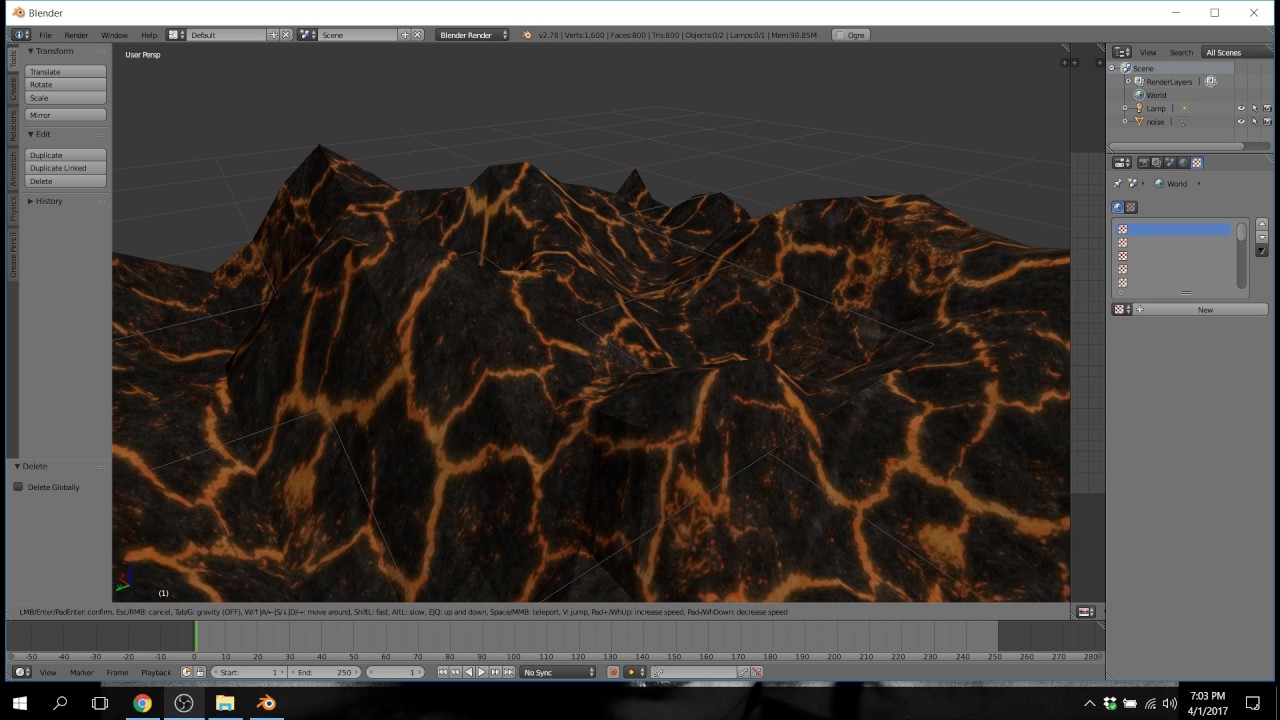
Task: Expand the noise item in outliner
Action: 1124,122
